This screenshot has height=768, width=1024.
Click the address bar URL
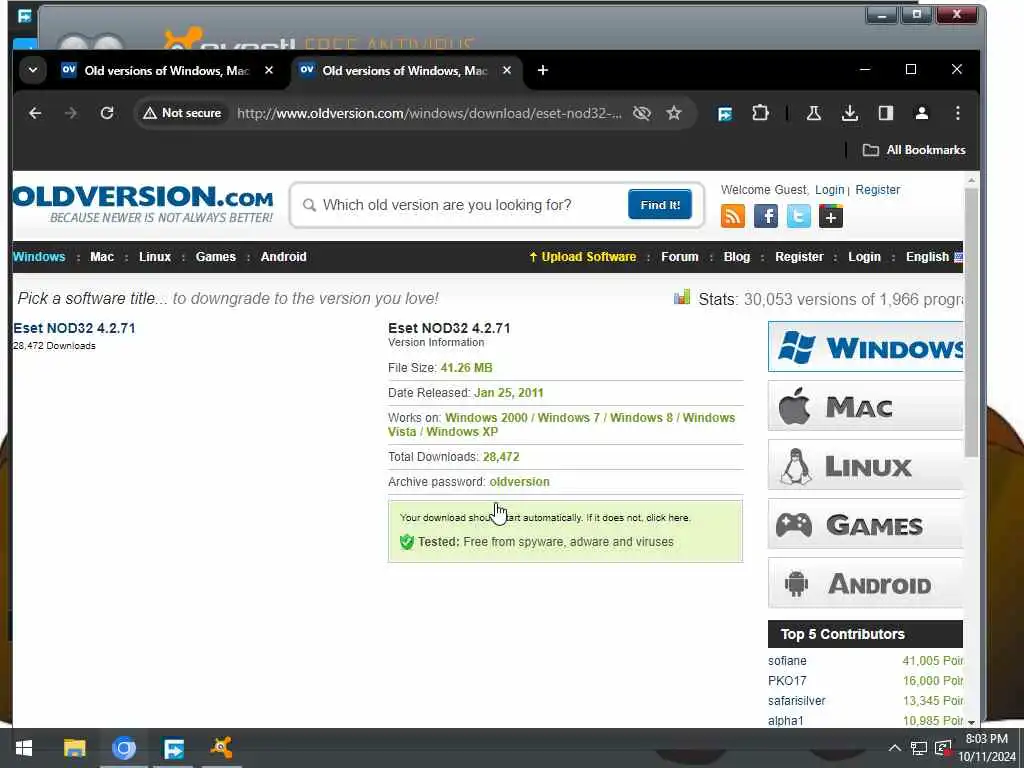pos(429,114)
